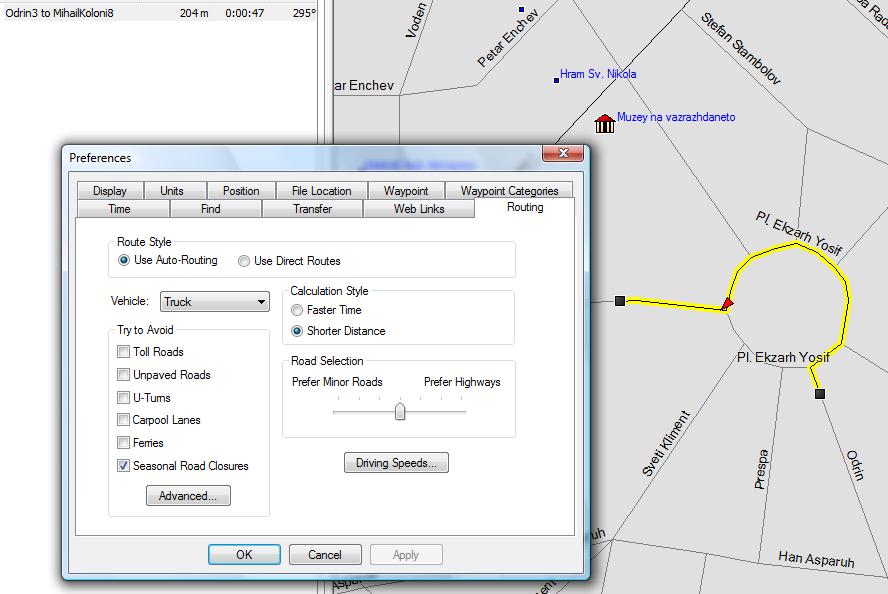Switch to the Display tab
888x594 pixels.
(x=110, y=191)
